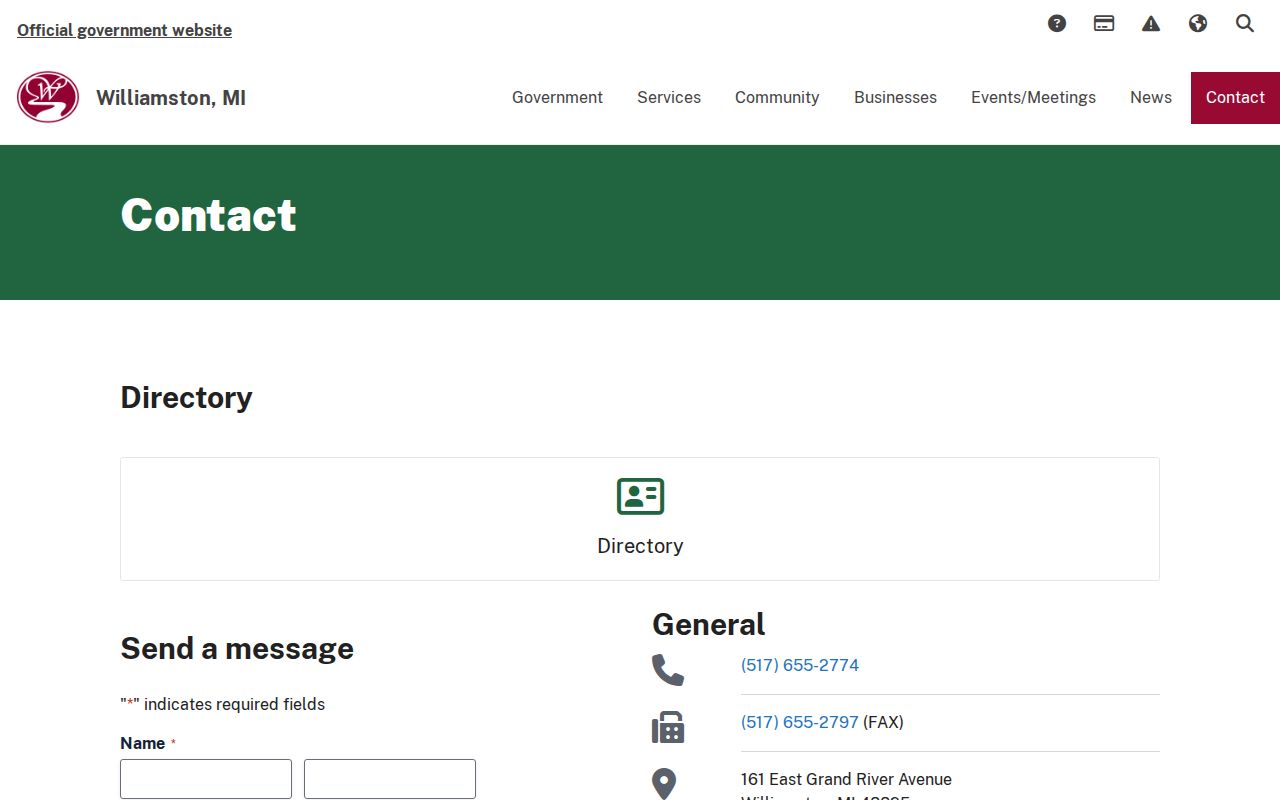Call the (517) 655-2774 phone link

[800, 665]
